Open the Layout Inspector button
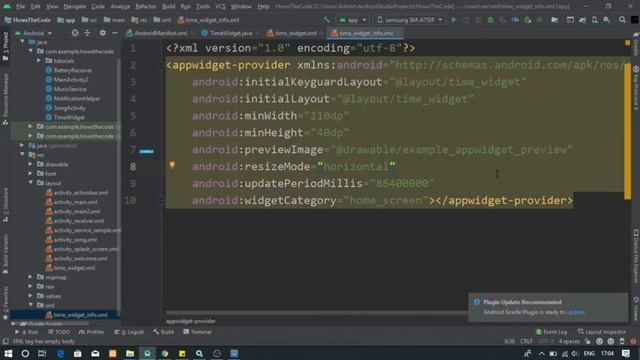This screenshot has height=360, width=640. click(x=602, y=332)
